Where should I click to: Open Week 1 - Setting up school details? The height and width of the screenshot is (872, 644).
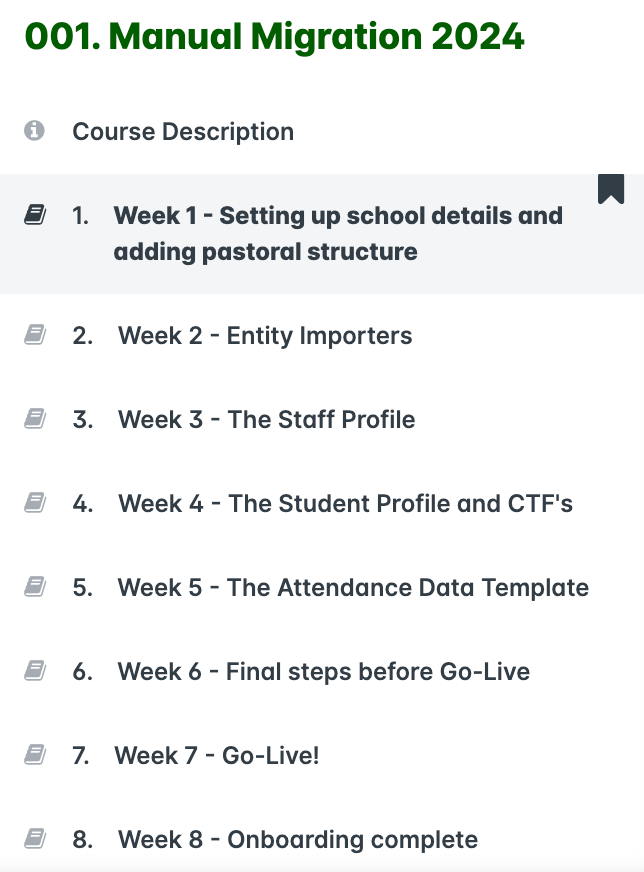[338, 233]
